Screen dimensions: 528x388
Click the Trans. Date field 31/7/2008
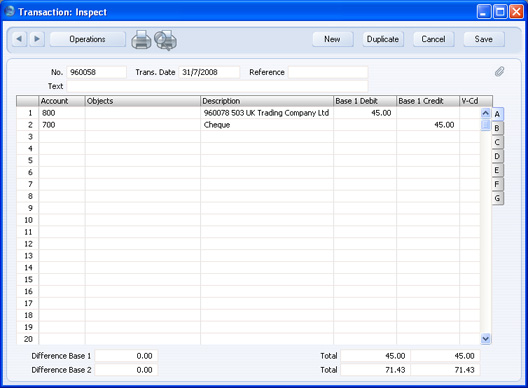coord(209,72)
